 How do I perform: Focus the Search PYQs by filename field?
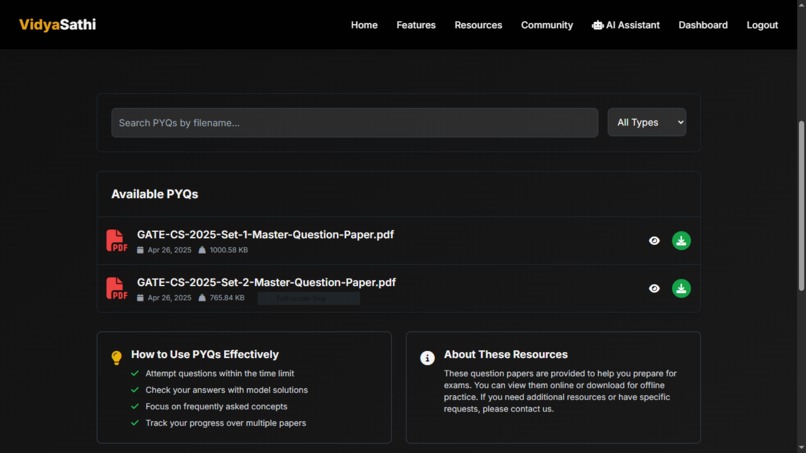click(x=355, y=123)
